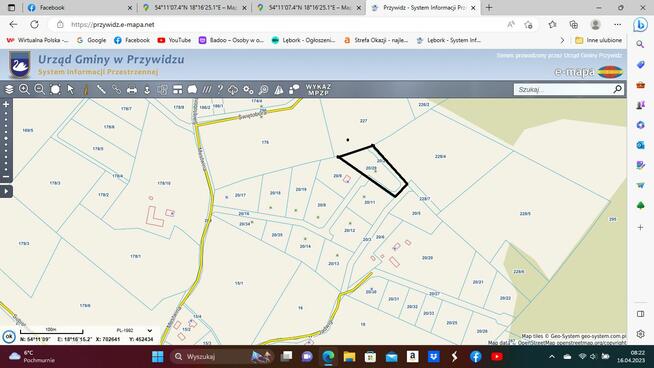
Task: Open the Badoo bookmark
Action: pyautogui.click(x=231, y=40)
